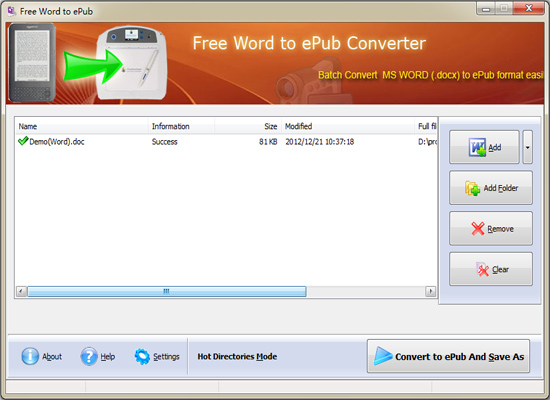Viewport: 550px width, 400px height.
Task: Click the Full file column header
Action: [x=426, y=126]
